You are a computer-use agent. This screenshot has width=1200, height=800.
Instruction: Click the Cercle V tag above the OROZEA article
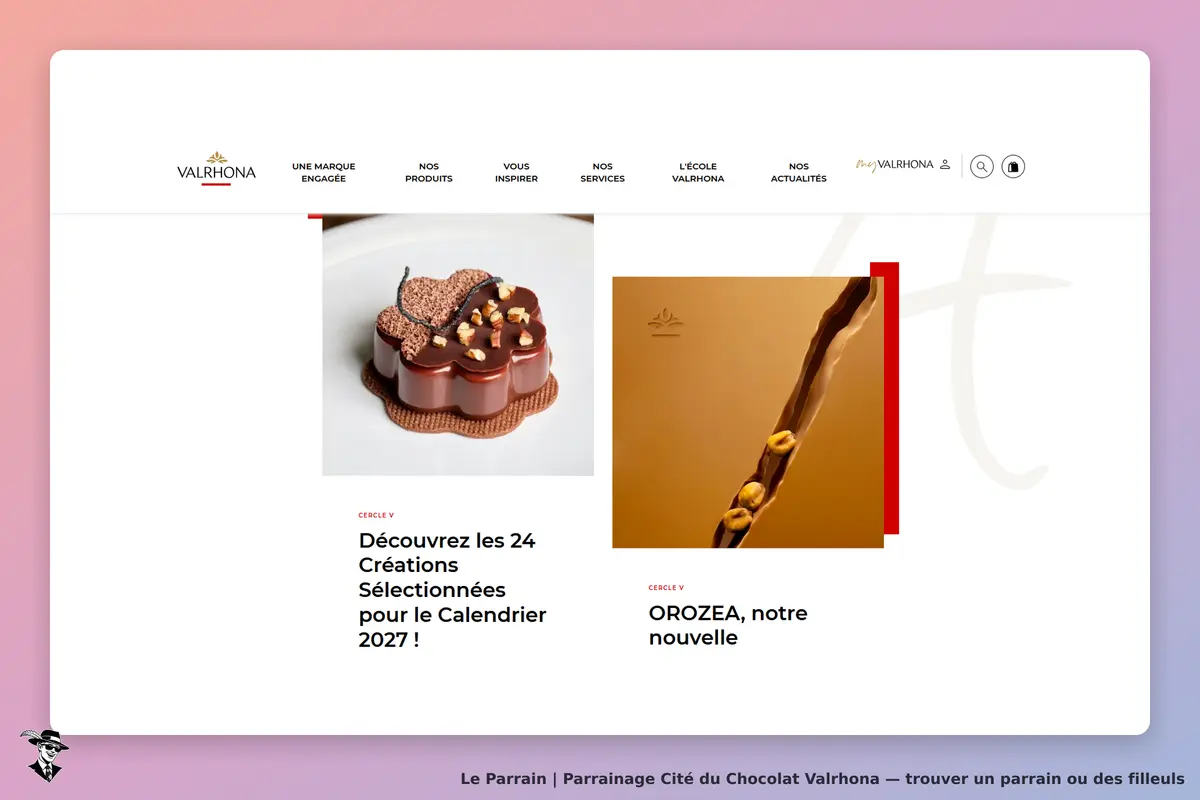click(666, 588)
